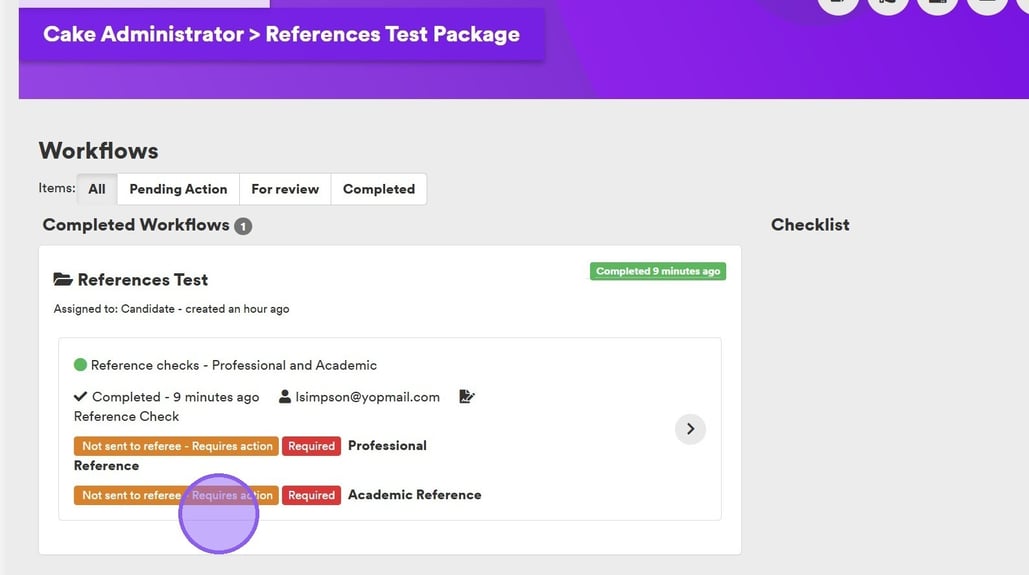This screenshot has height=575, width=1029.
Task: Click the leftmost circular icon in the purple header
Action: click(838, 4)
